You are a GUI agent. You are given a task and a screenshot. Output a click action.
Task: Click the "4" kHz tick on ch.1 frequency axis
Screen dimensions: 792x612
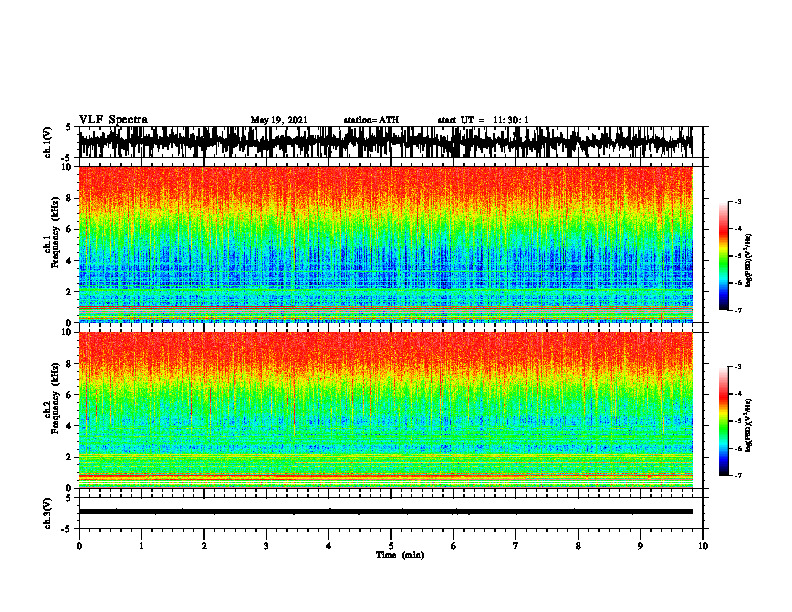tap(70, 261)
